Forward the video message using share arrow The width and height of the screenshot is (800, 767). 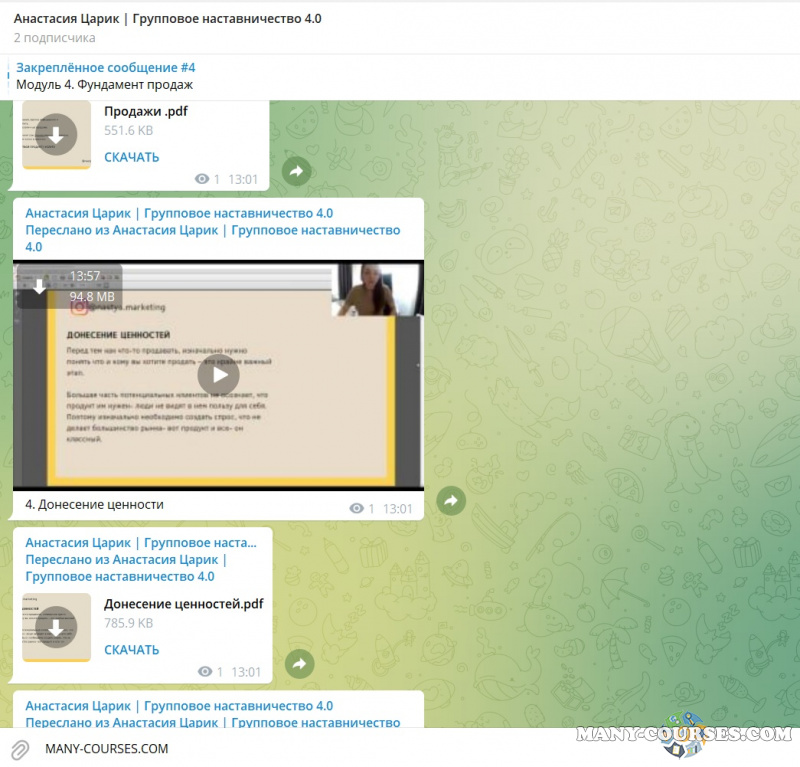tap(451, 501)
